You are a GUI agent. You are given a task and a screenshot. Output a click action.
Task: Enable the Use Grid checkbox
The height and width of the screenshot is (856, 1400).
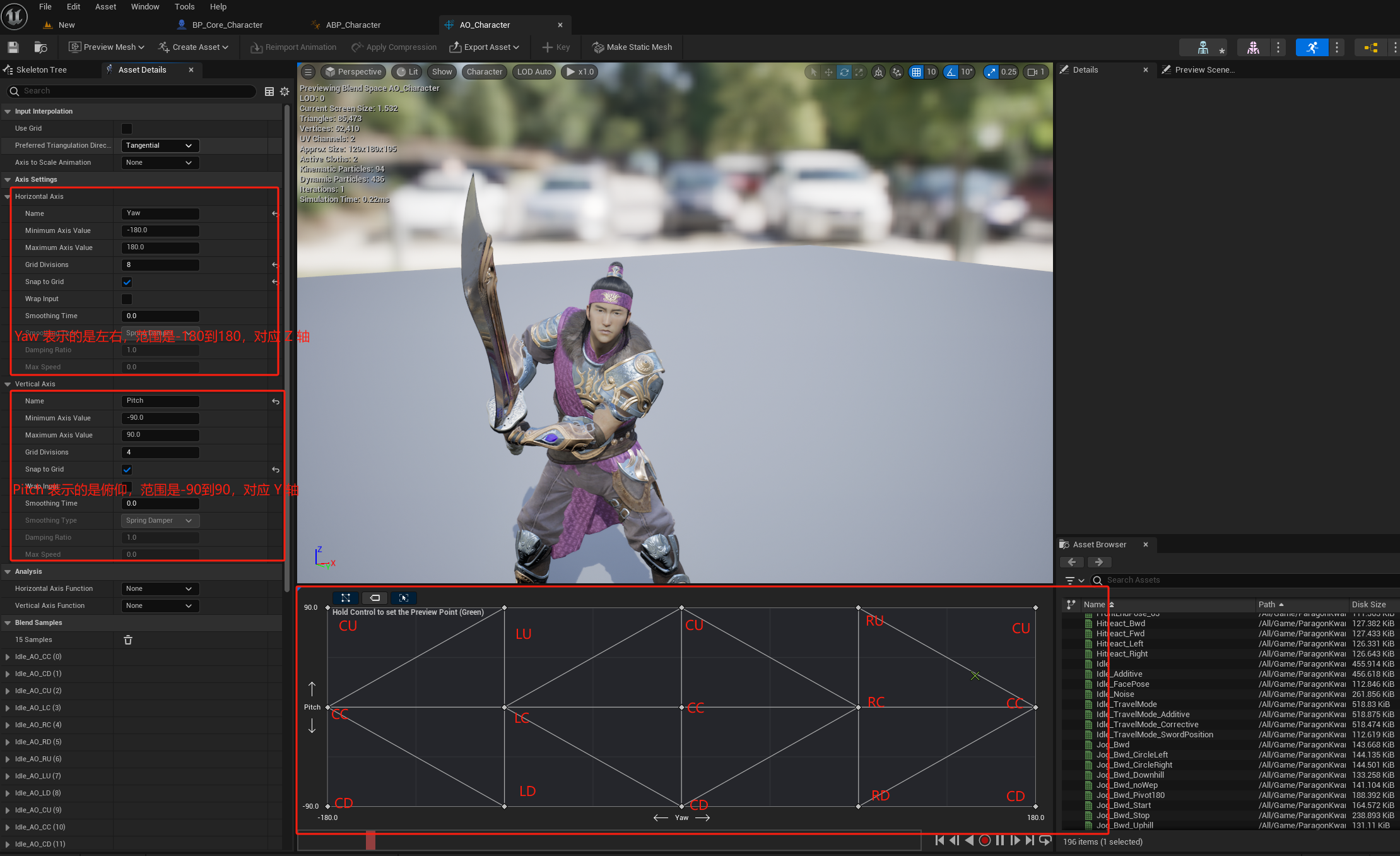point(127,129)
